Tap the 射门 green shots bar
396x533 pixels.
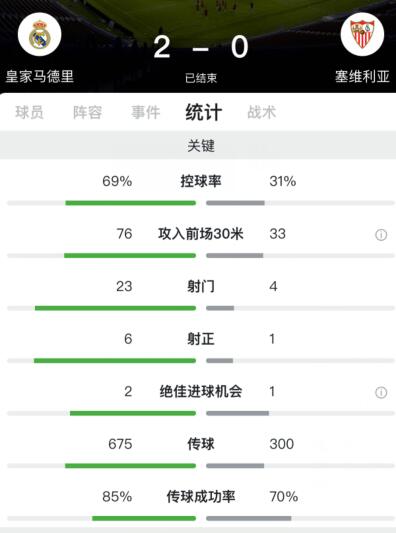(x=115, y=308)
